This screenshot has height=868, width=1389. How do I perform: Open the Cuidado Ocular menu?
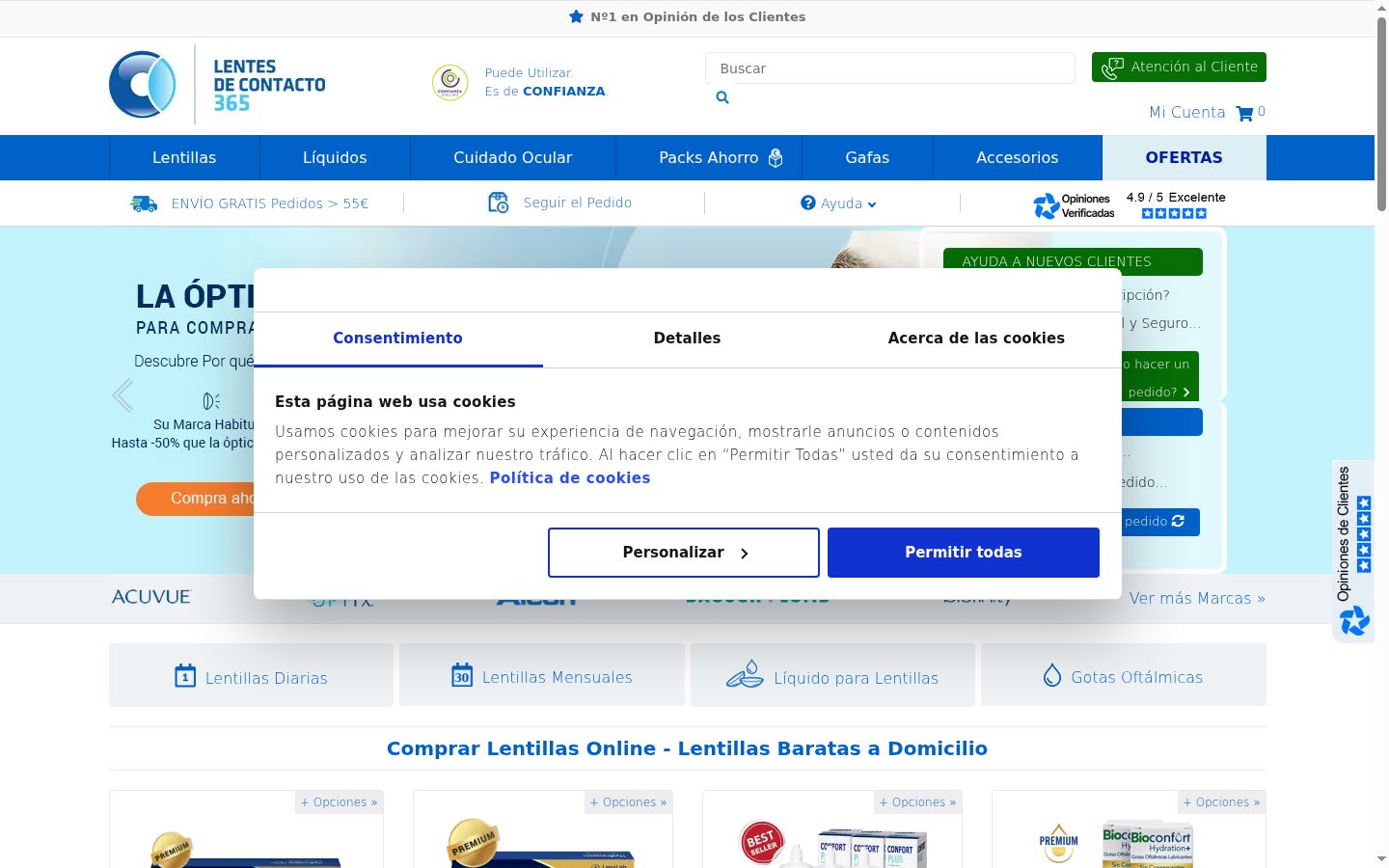pos(513,158)
